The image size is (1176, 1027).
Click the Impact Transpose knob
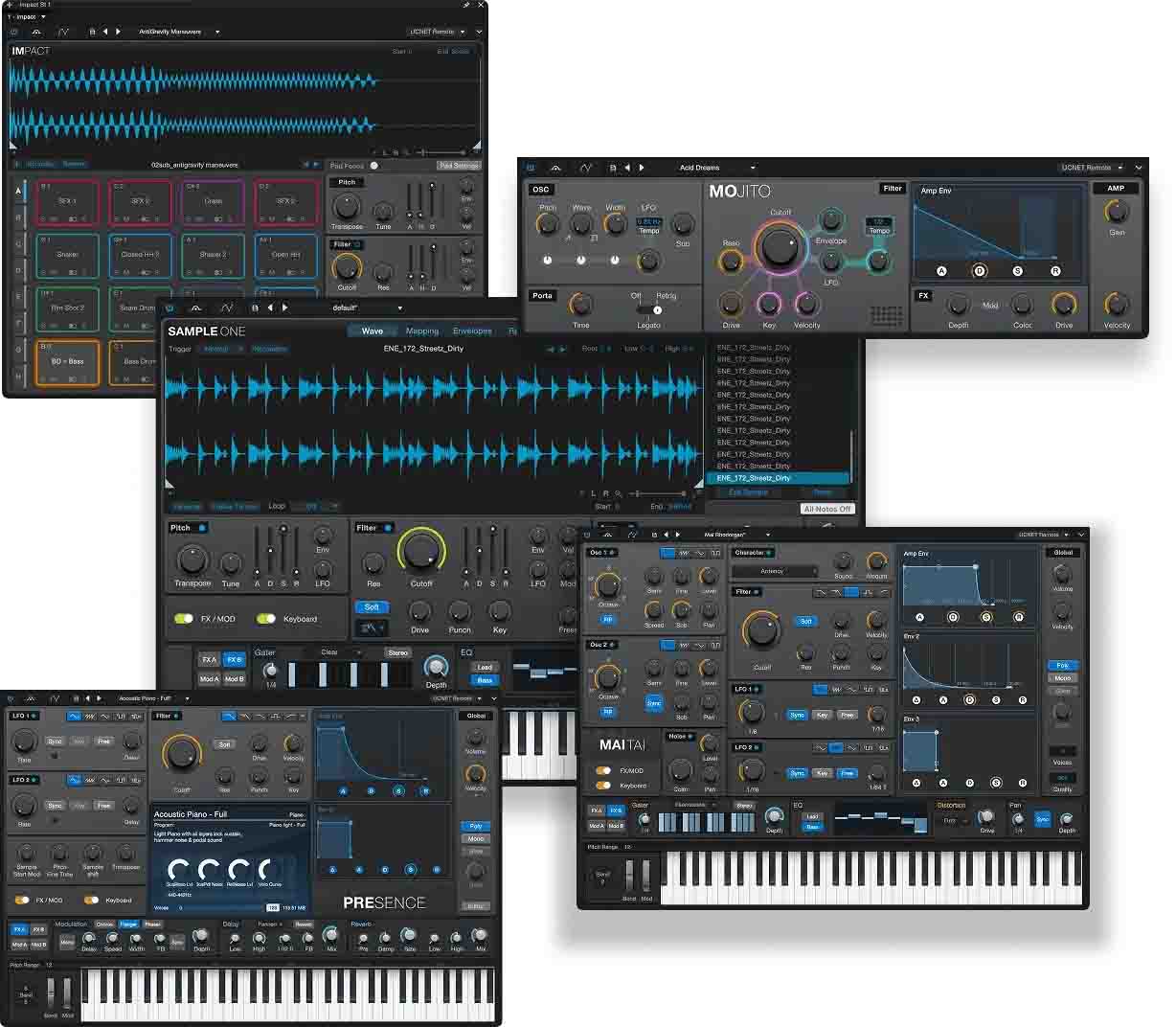(x=346, y=206)
